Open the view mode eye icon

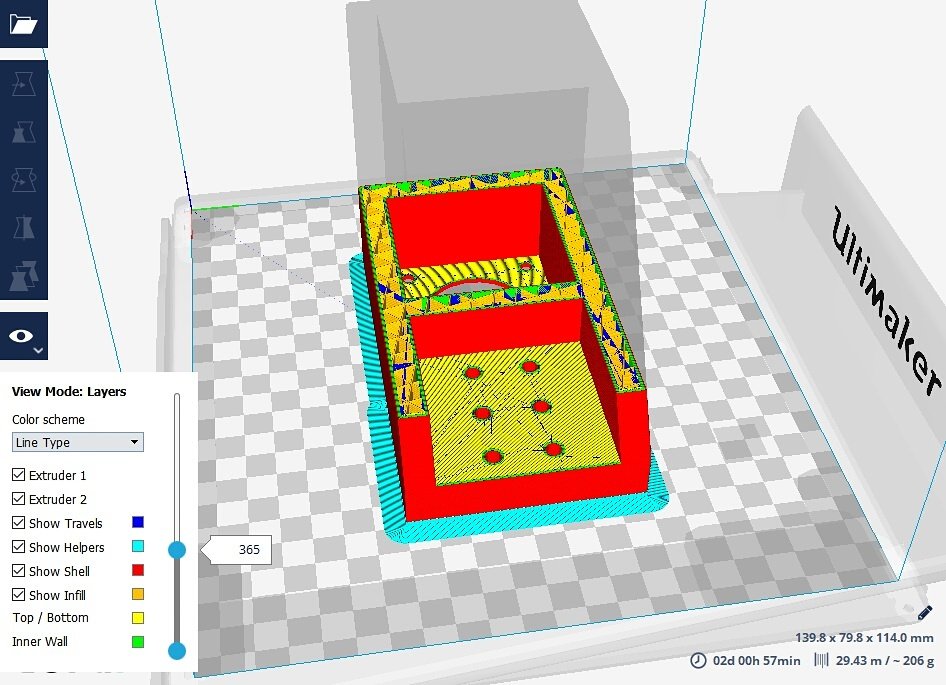tap(21, 336)
